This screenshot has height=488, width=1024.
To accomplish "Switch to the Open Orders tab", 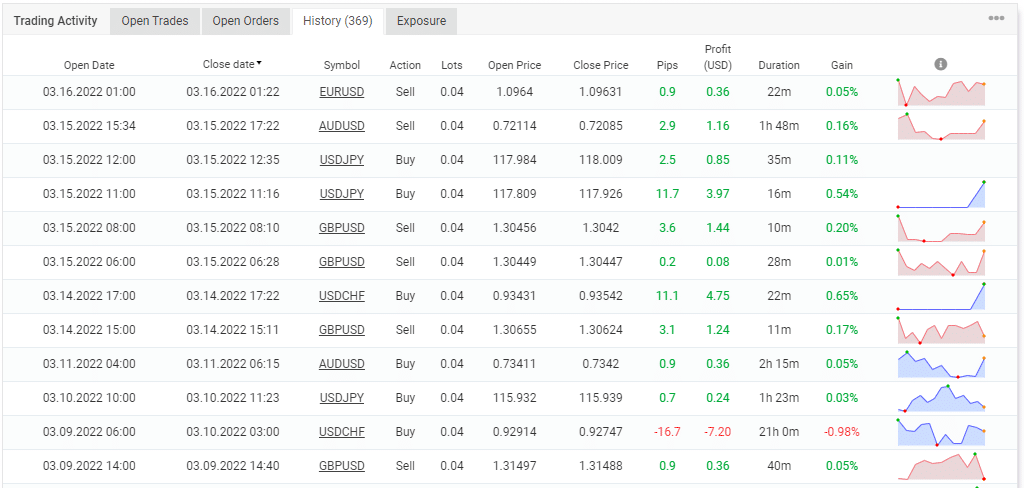I will pyautogui.click(x=246, y=21).
